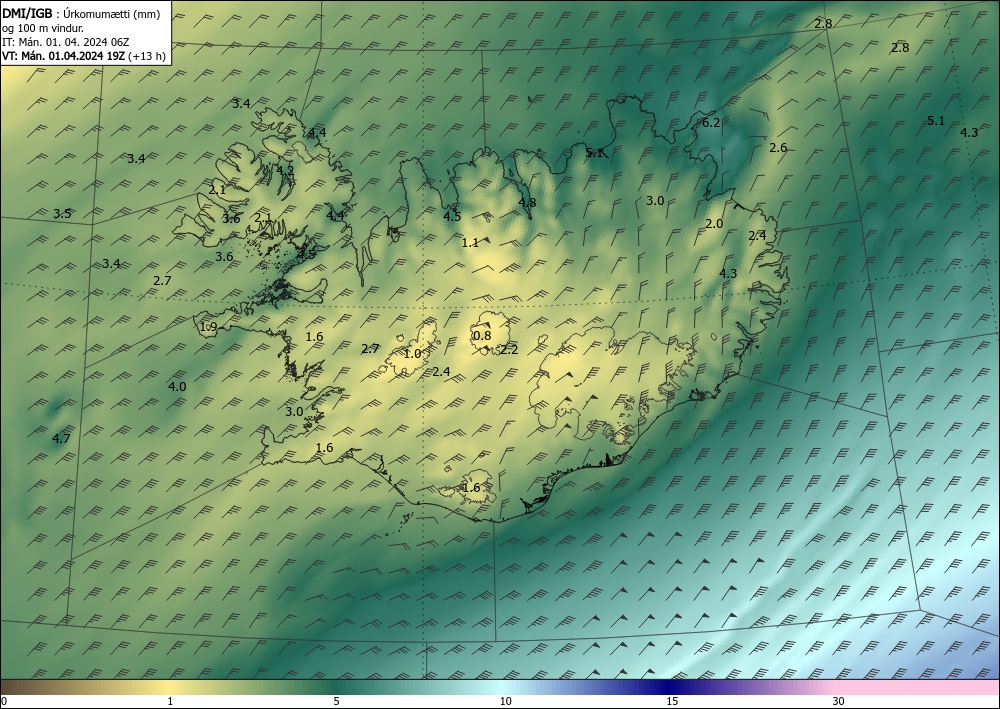Click the '0' tick on the color scale
This screenshot has height=709, width=1000.
tap(4, 701)
